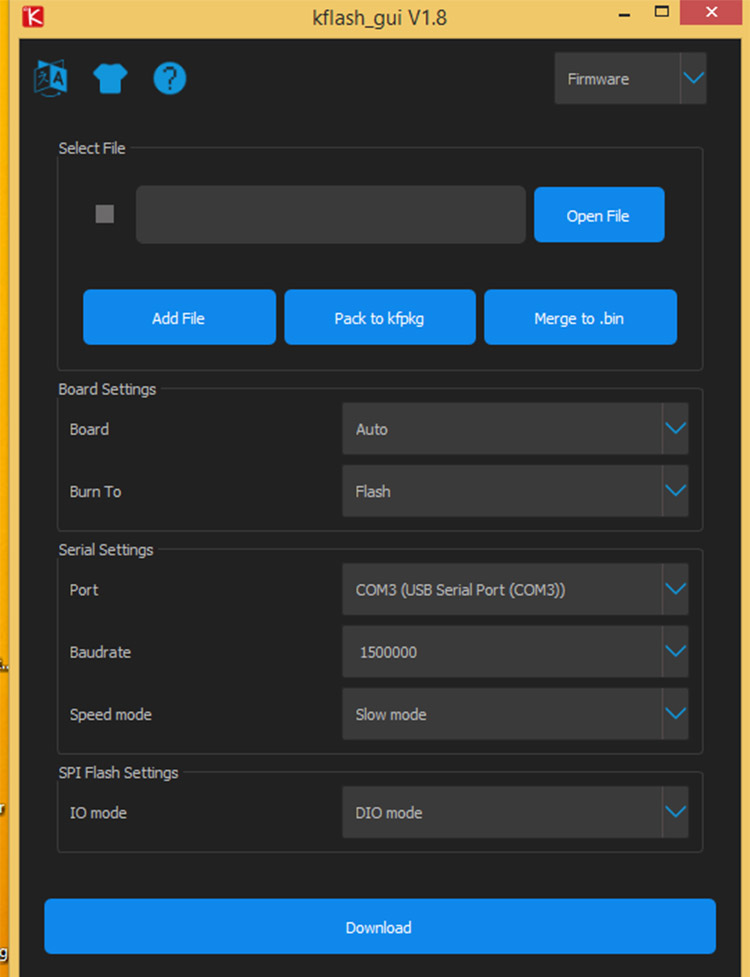
Task: Click the Speed mode label
Action: [x=111, y=715]
